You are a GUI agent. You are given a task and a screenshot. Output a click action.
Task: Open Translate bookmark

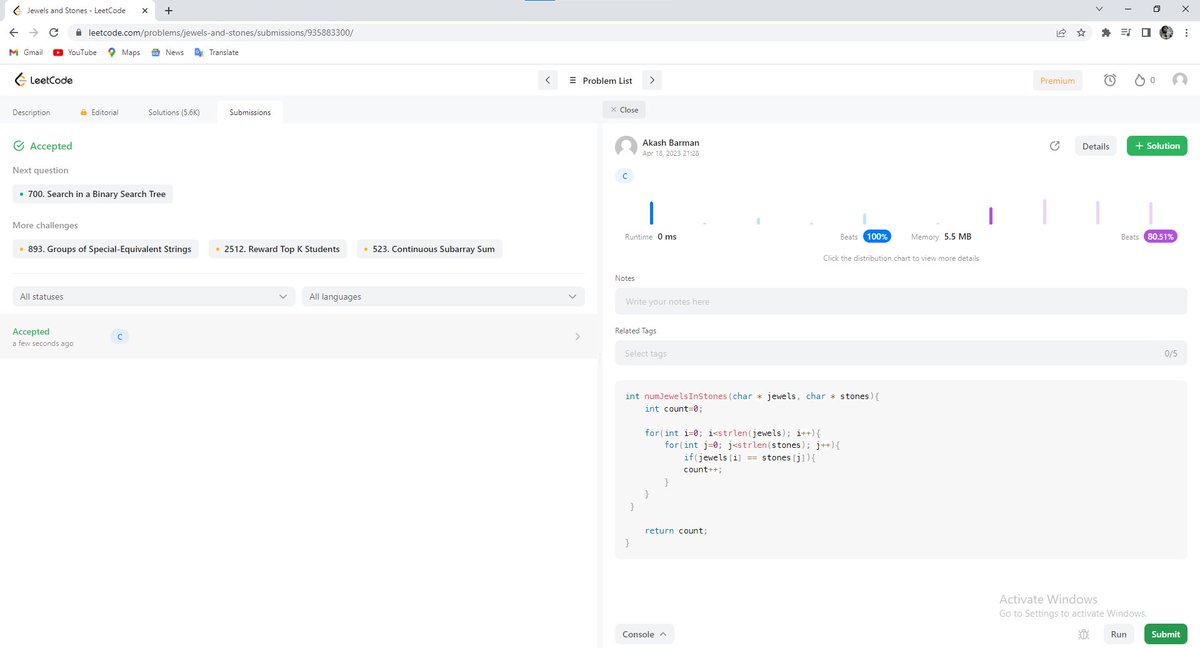coord(216,52)
